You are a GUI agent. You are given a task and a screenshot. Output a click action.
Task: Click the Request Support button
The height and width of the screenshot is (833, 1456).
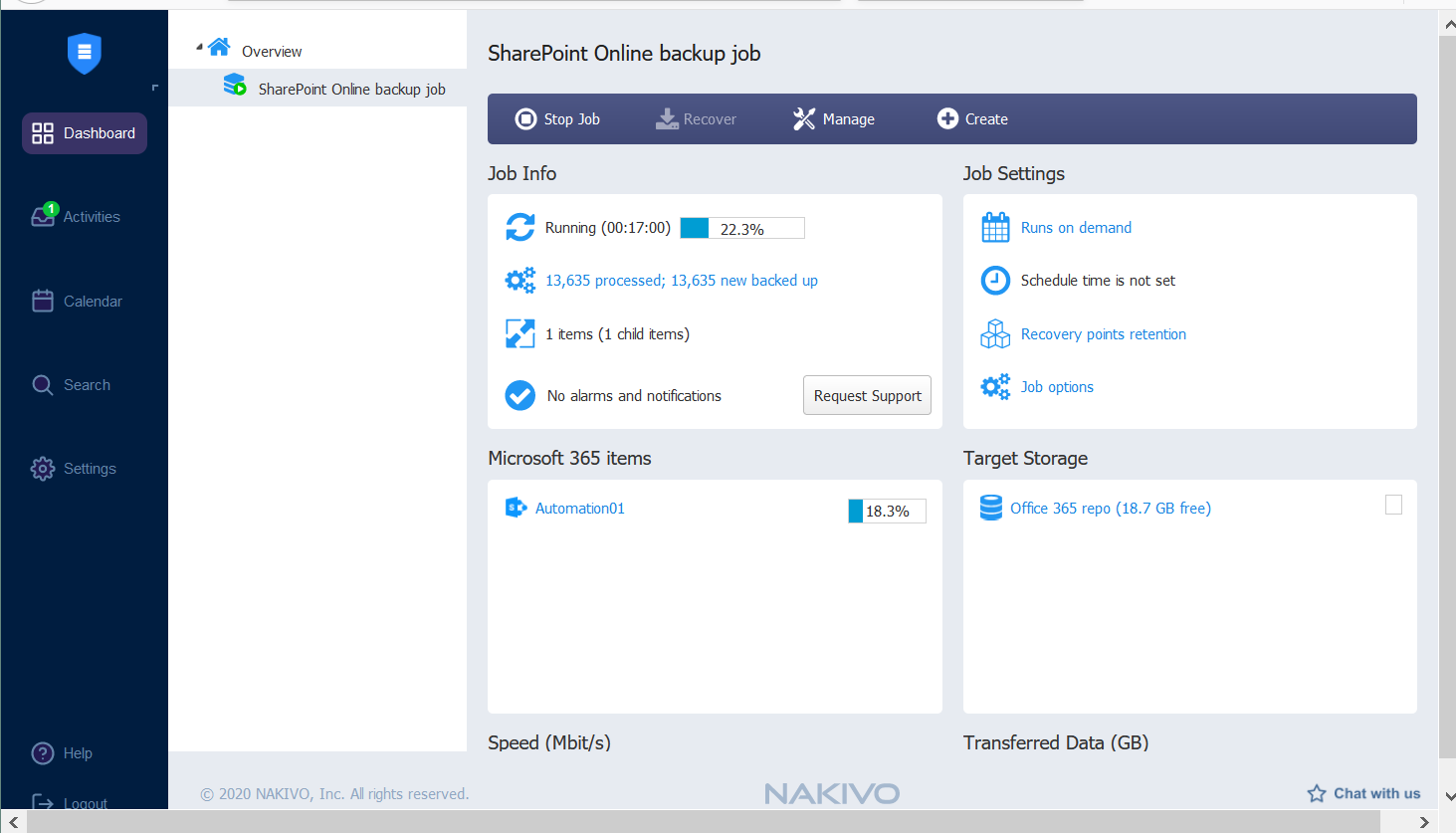tap(868, 395)
